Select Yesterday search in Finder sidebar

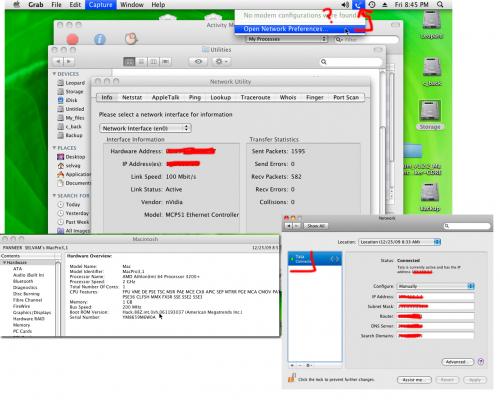[73, 213]
